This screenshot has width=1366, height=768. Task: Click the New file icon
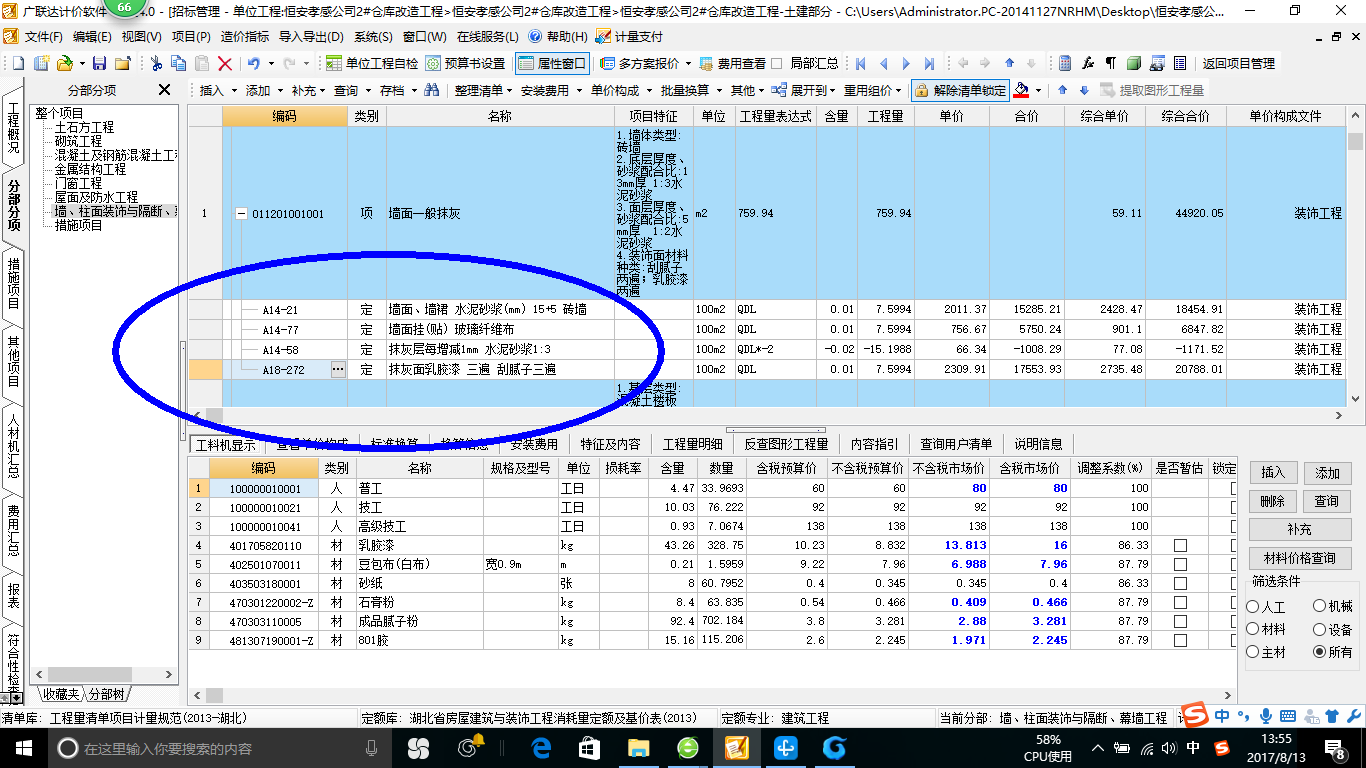point(19,63)
